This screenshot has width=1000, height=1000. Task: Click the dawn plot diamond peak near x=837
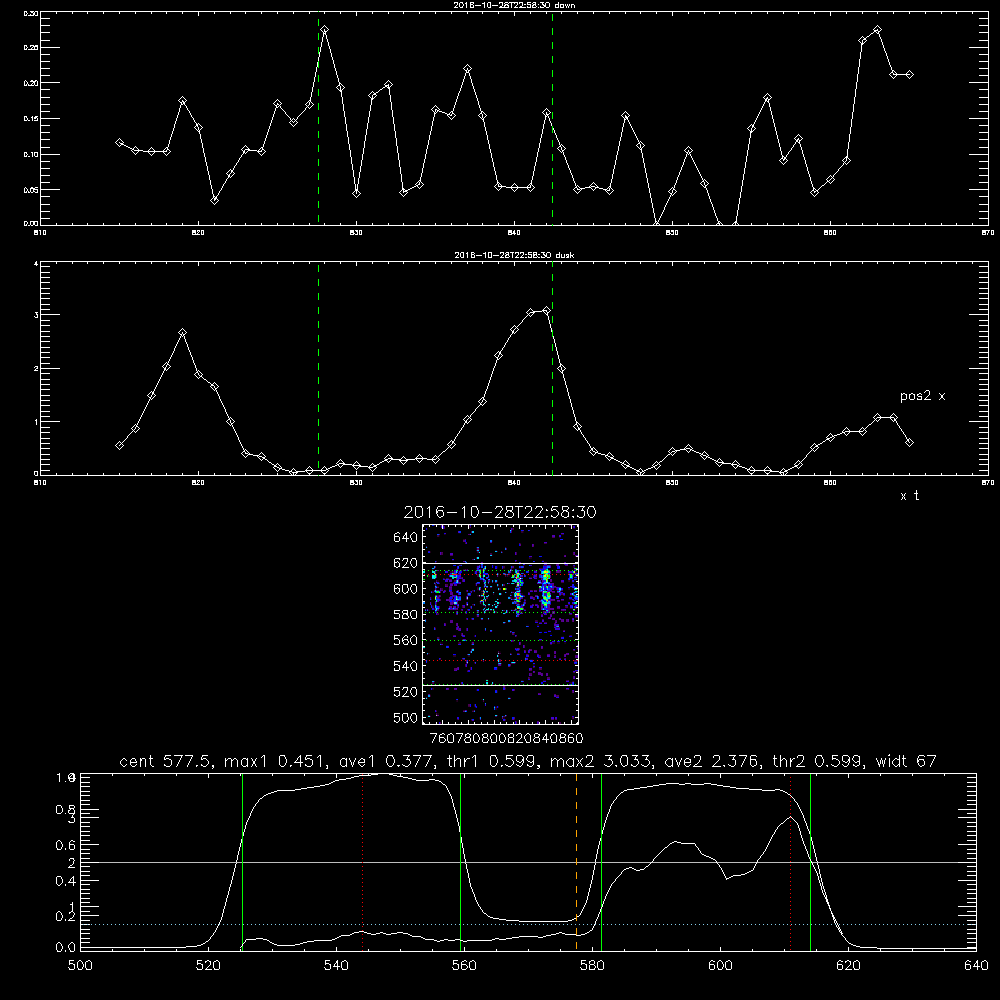point(467,69)
